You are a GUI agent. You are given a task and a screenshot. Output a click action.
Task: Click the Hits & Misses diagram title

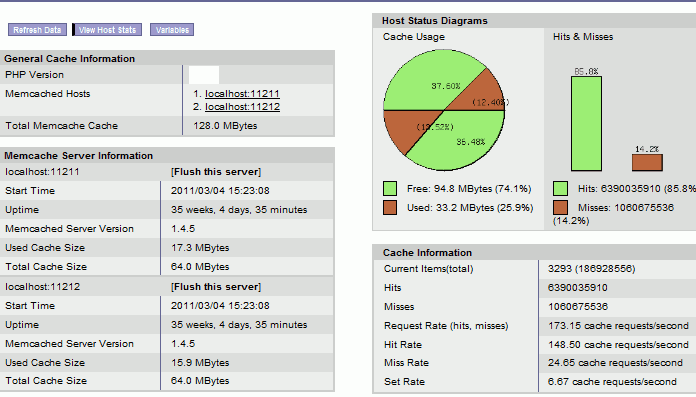tap(583, 37)
